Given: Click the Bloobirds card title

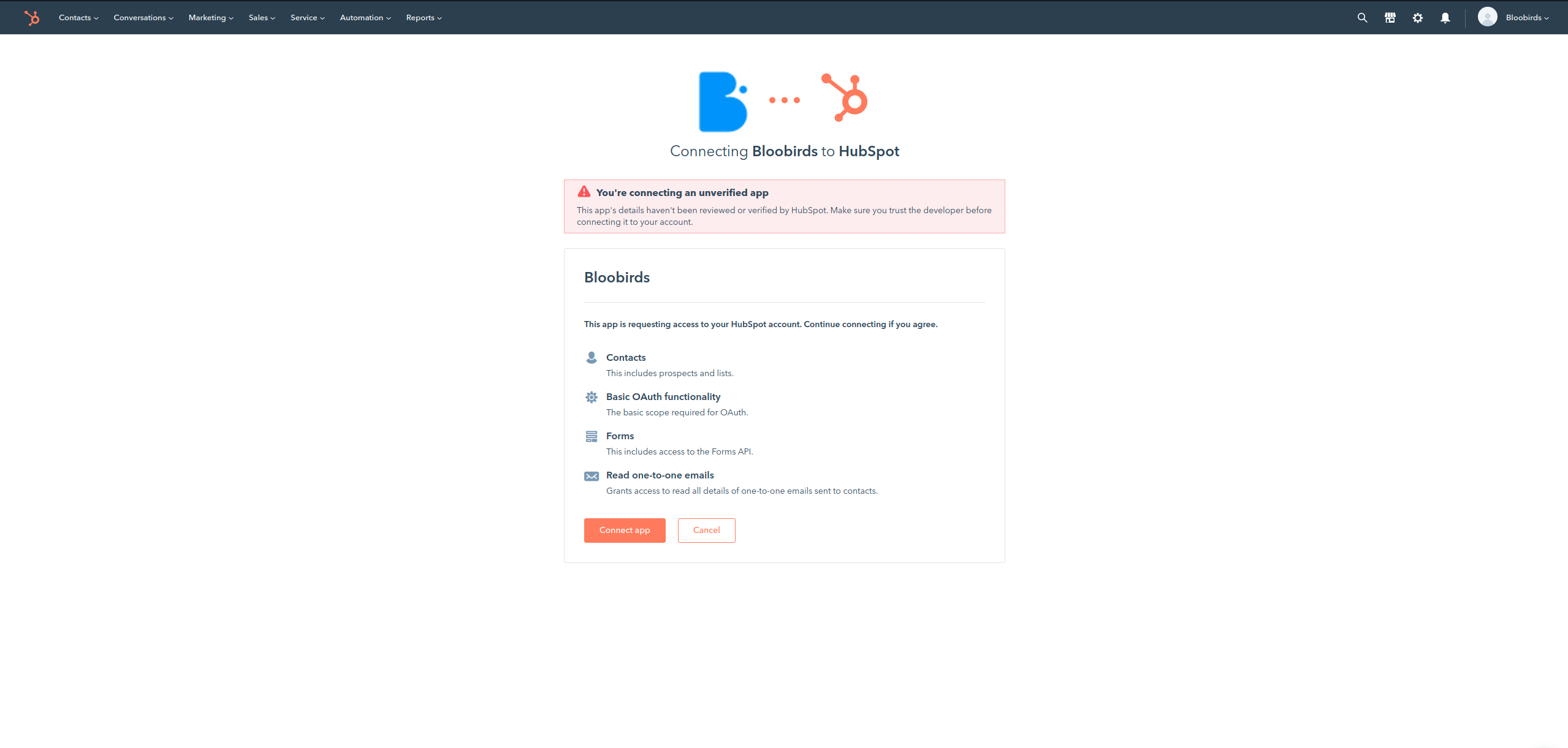Looking at the screenshot, I should 617,277.
